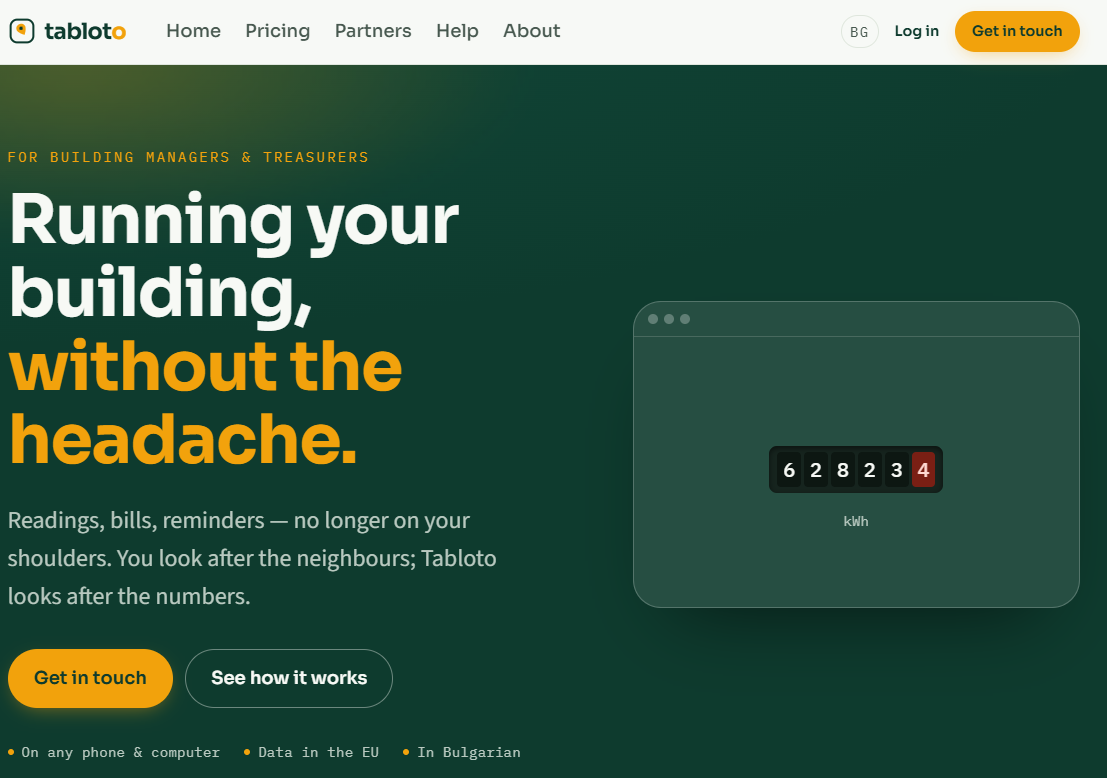1107x778 pixels.
Task: Click the three window dots in mockup
Action: pyautogui.click(x=669, y=319)
